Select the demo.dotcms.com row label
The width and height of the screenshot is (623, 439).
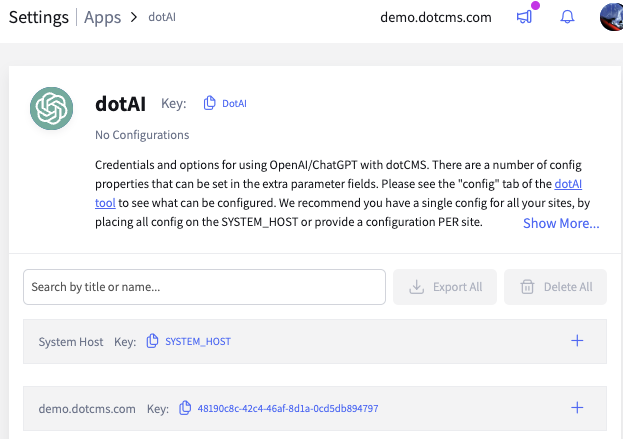pyautogui.click(x=87, y=409)
